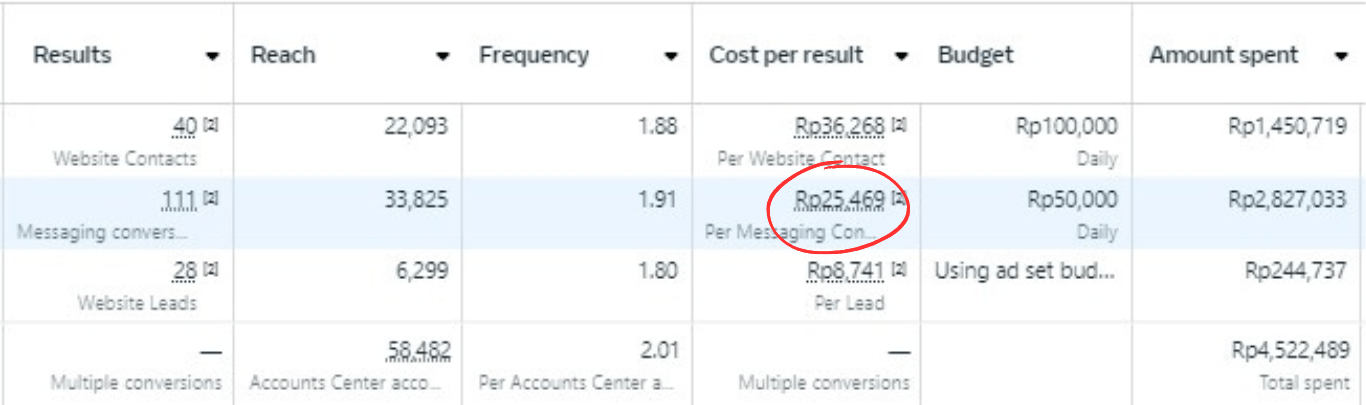Click the info icon beside Rp25,469

click(899, 199)
